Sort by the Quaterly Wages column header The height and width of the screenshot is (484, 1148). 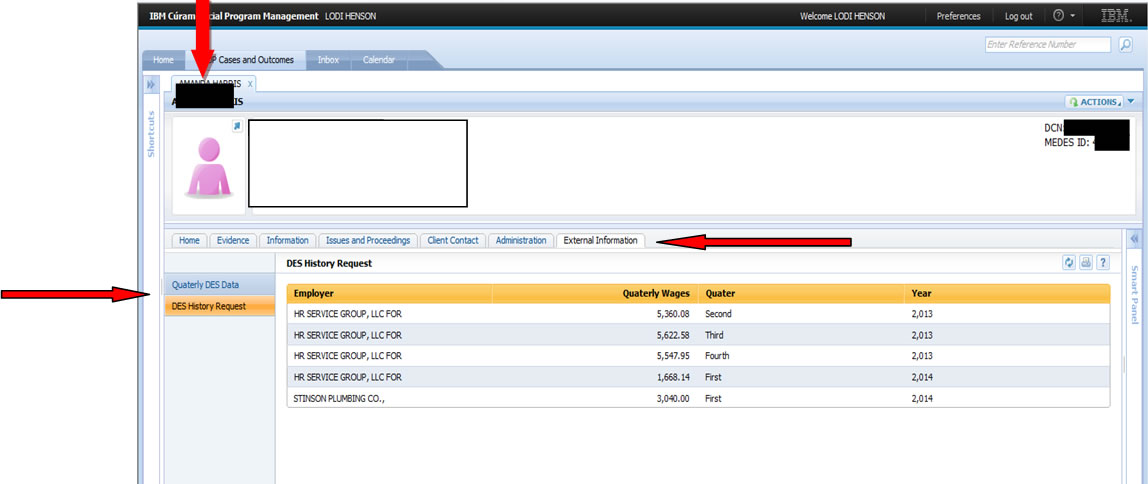click(595, 294)
